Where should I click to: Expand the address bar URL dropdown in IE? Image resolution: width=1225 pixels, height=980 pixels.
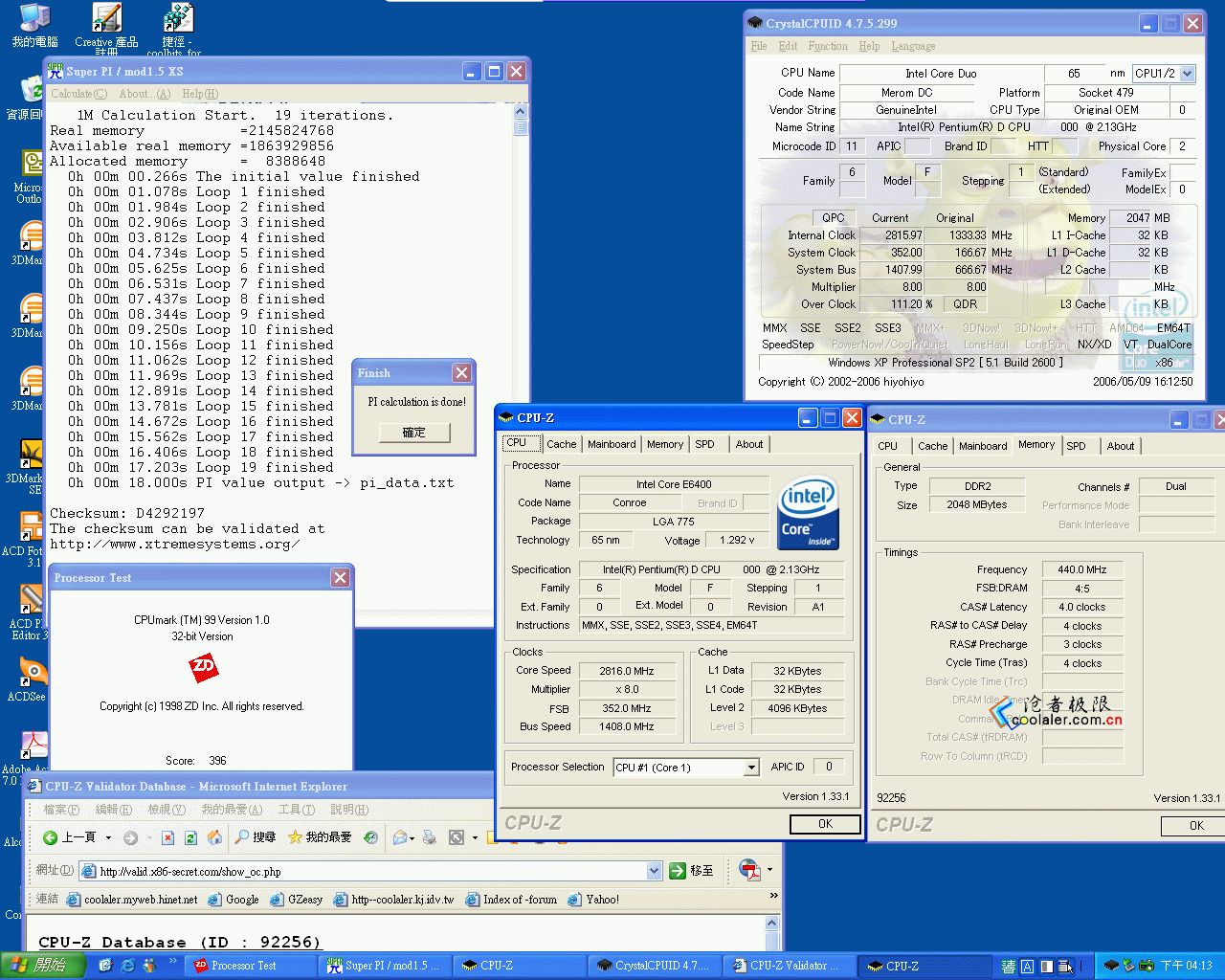[x=654, y=871]
